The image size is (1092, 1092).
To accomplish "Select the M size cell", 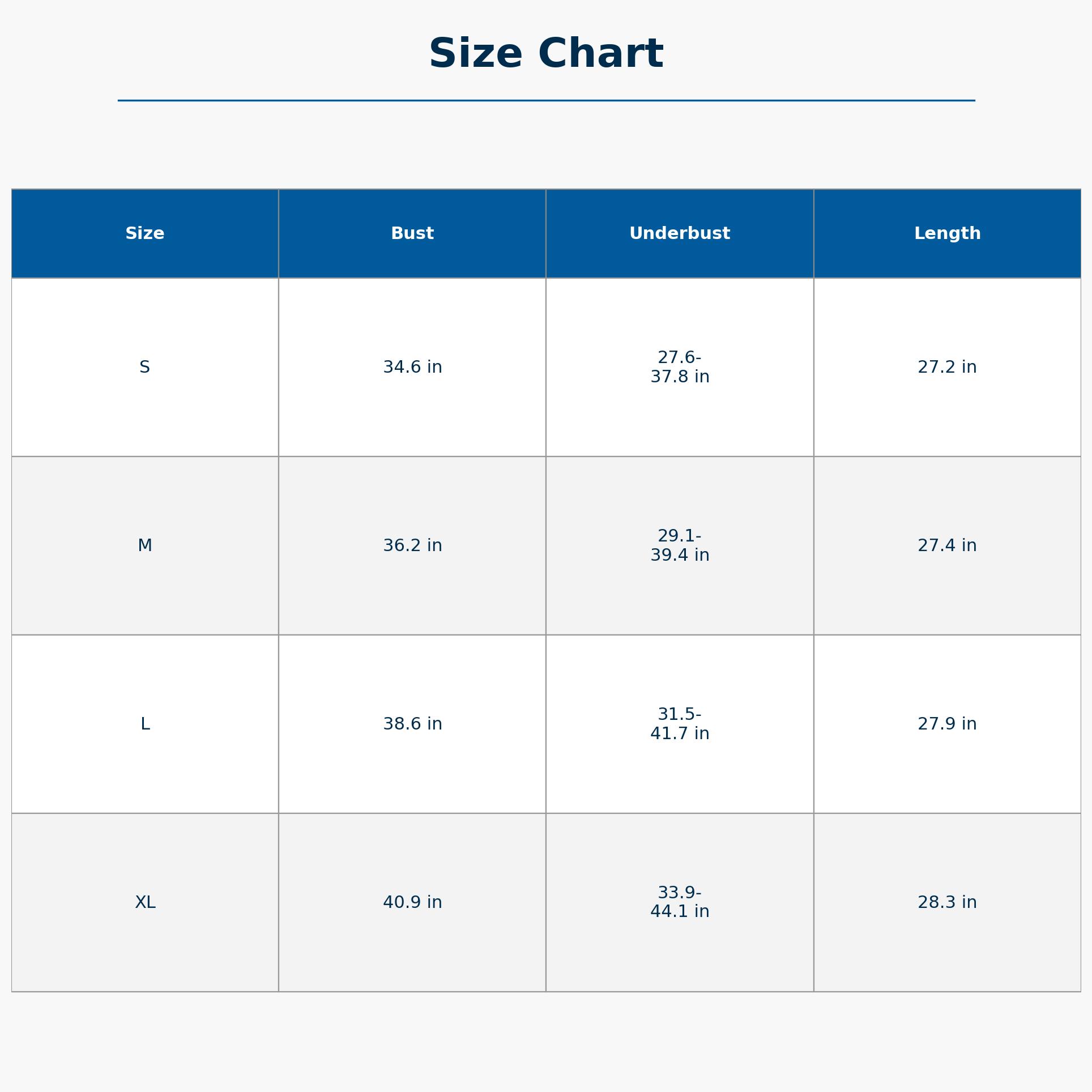I will (x=145, y=545).
